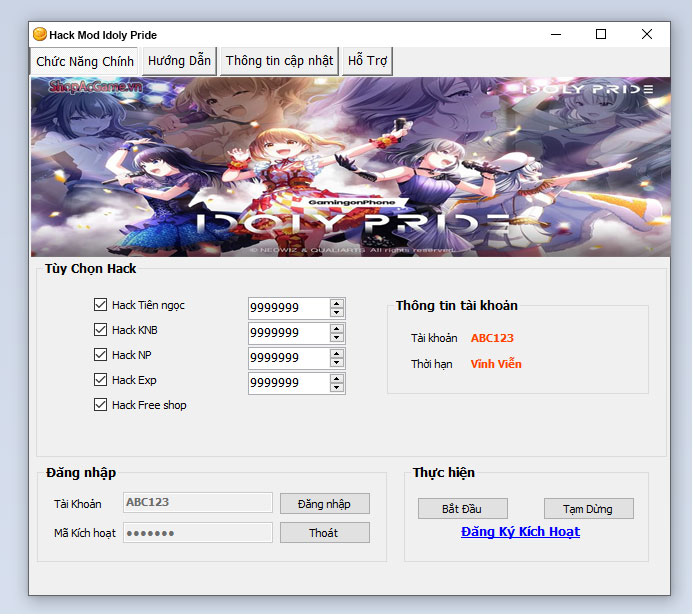Open the Đăng Ký Kích Hoạt link
Viewport: 693px width, 616px height.
point(520,532)
